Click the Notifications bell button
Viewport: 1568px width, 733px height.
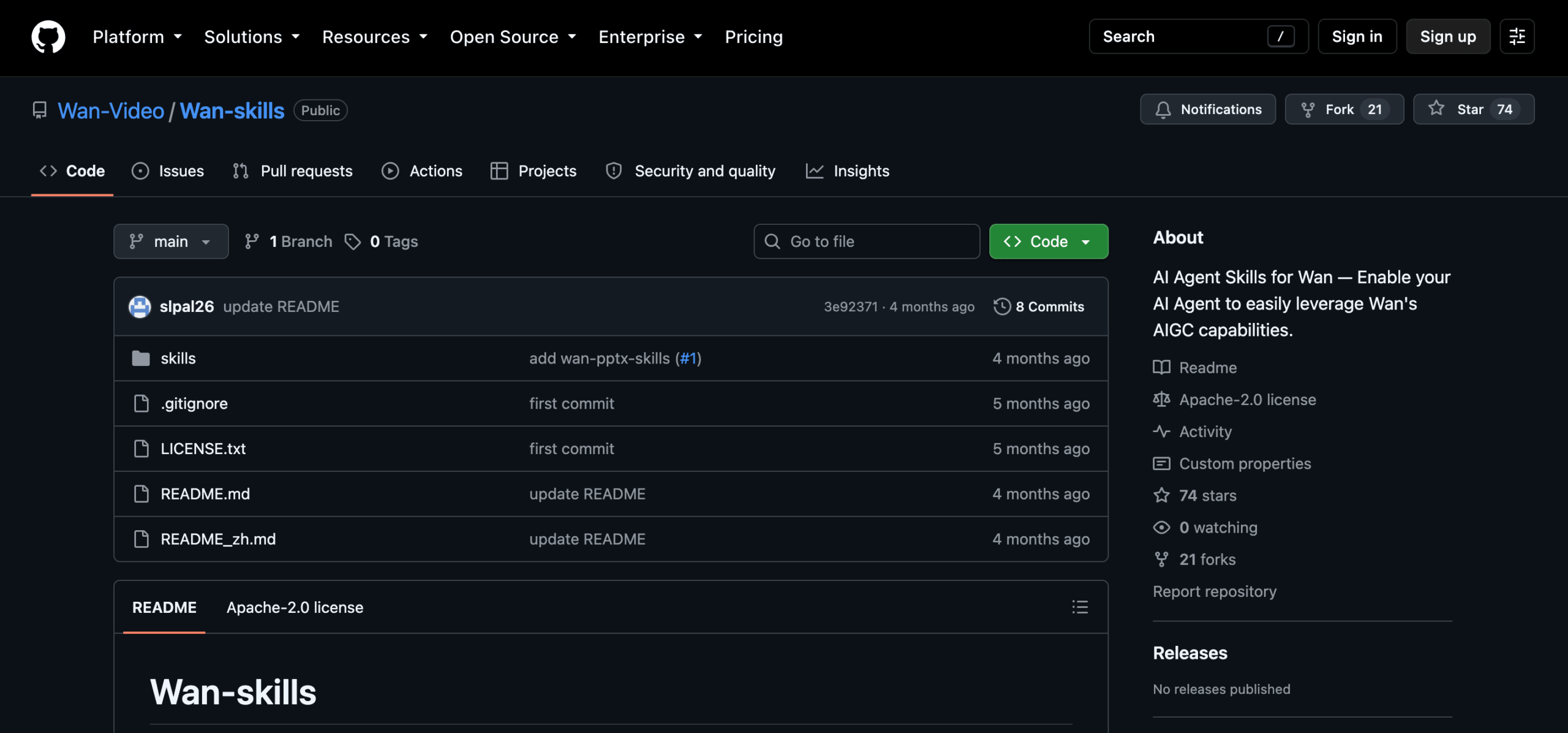[x=1208, y=109]
